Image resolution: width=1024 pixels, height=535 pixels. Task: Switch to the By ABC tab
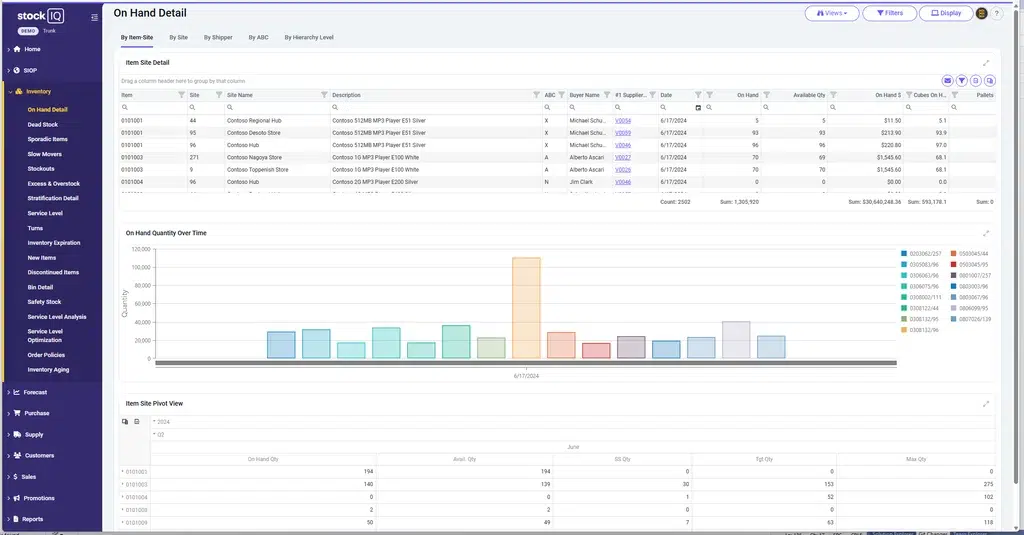pos(258,37)
